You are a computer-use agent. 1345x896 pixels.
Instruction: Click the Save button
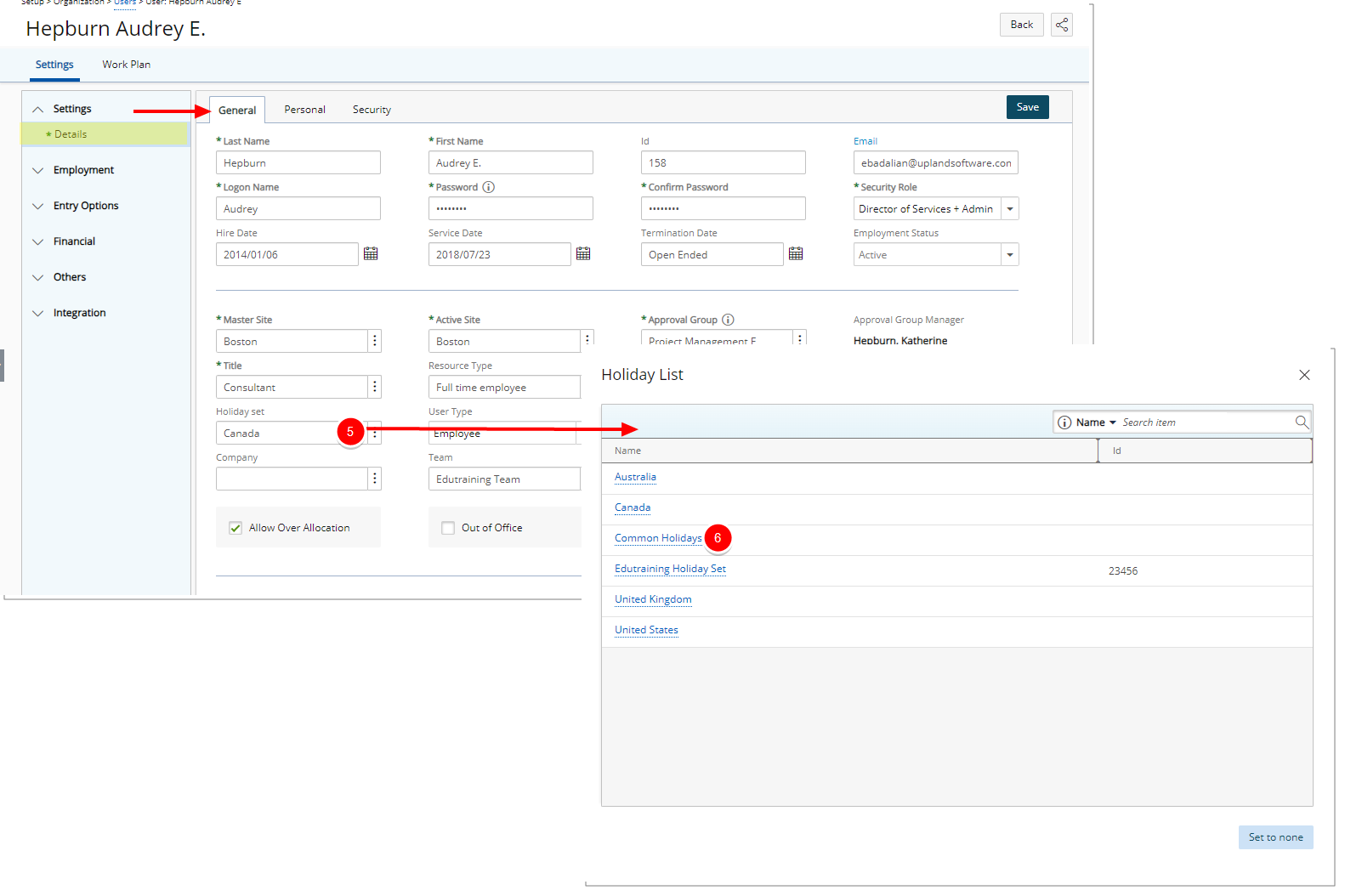[x=1027, y=107]
